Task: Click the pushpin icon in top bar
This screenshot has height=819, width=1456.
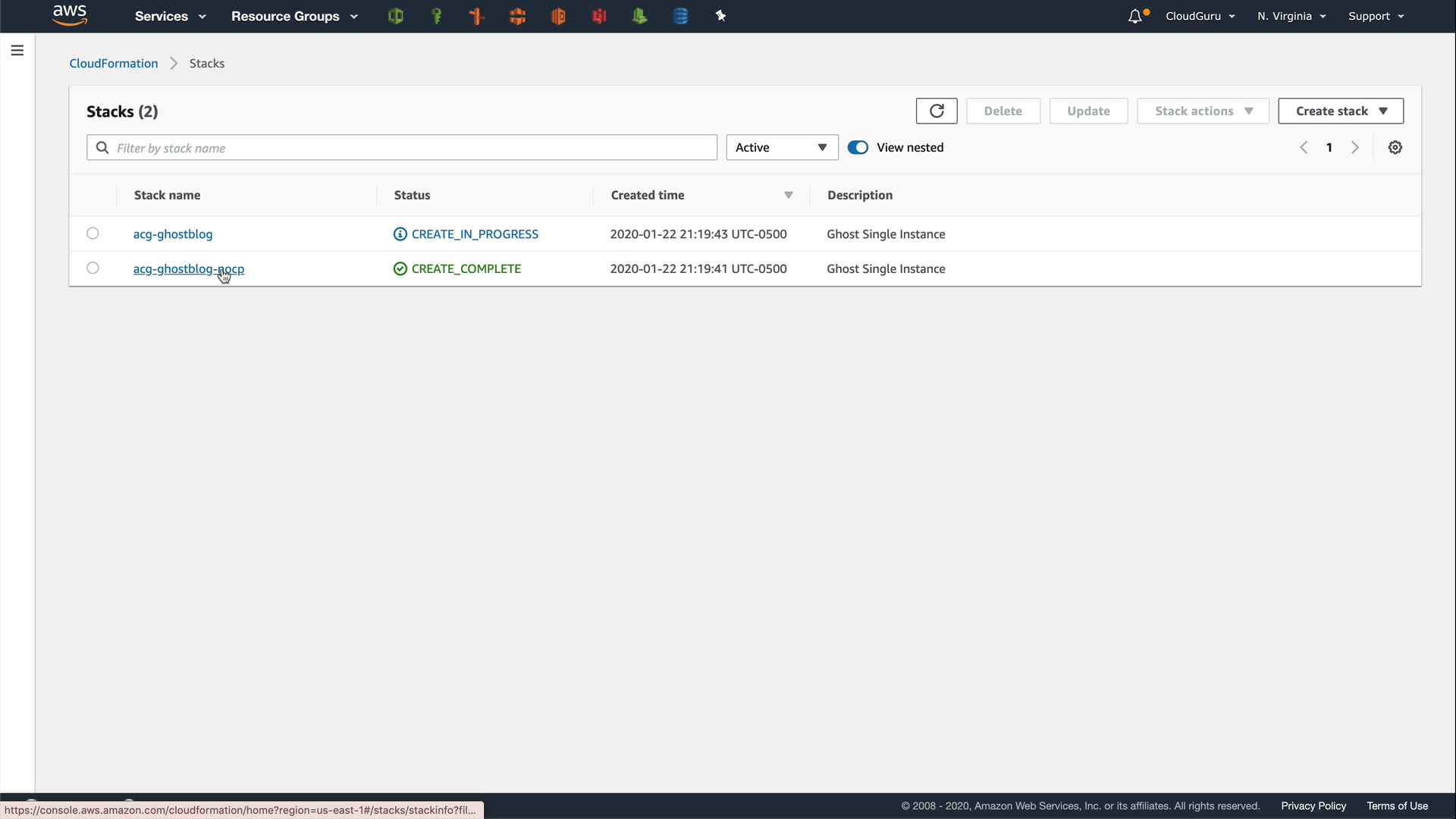Action: [x=720, y=16]
